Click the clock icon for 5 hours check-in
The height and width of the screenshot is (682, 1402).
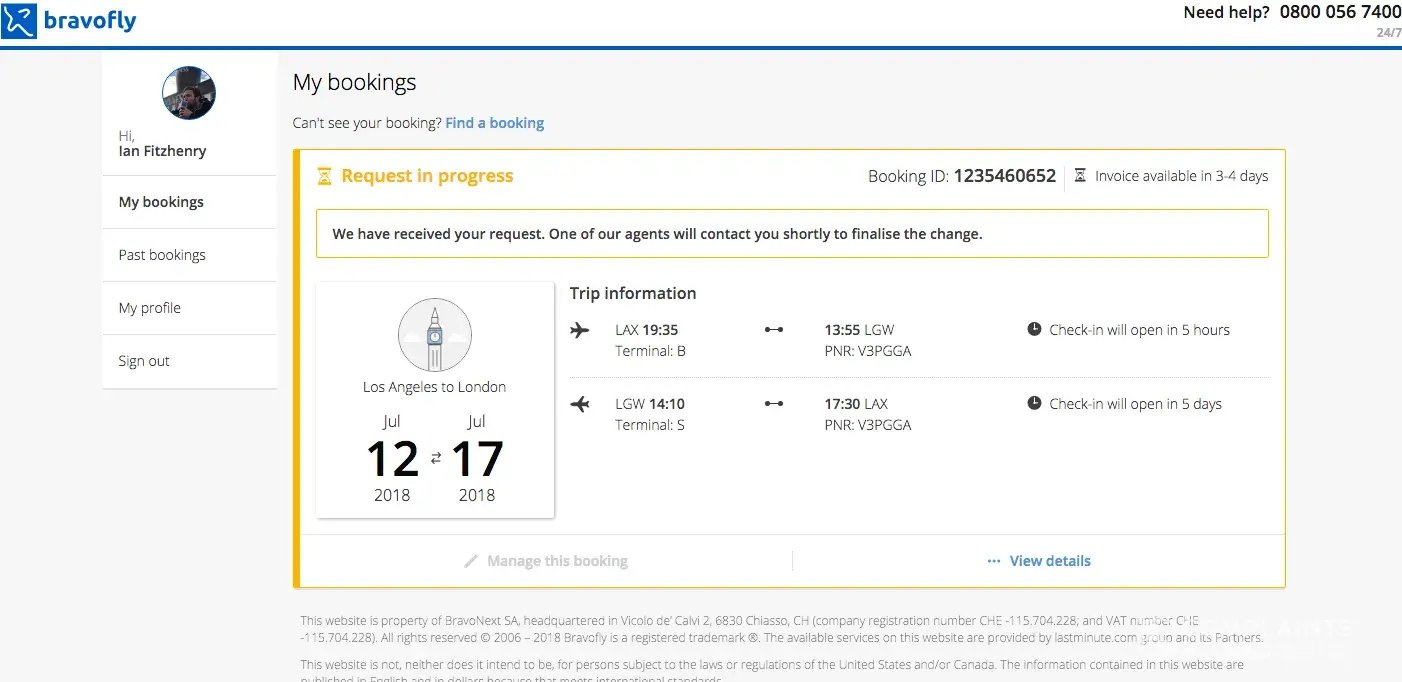pos(1034,329)
